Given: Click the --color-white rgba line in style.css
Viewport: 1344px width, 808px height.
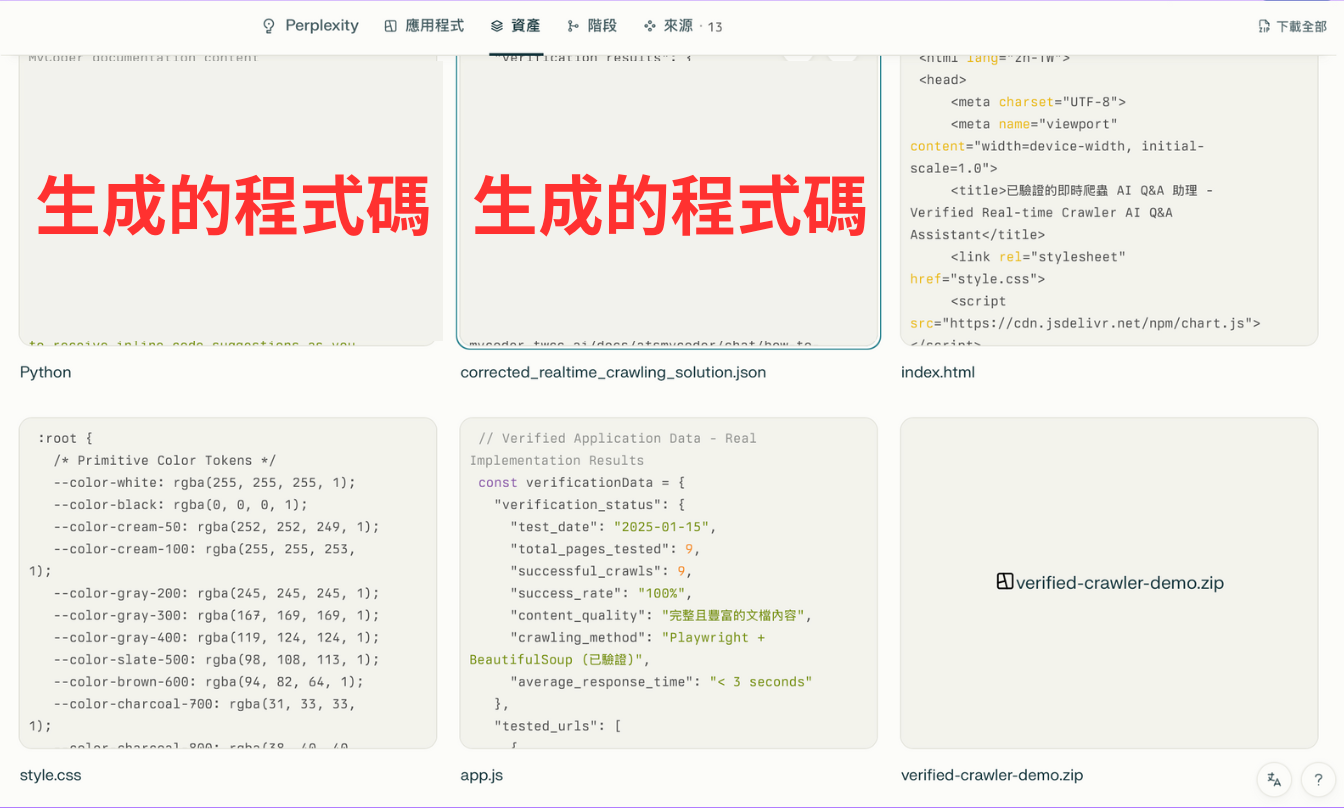Looking at the screenshot, I should pos(204,483).
